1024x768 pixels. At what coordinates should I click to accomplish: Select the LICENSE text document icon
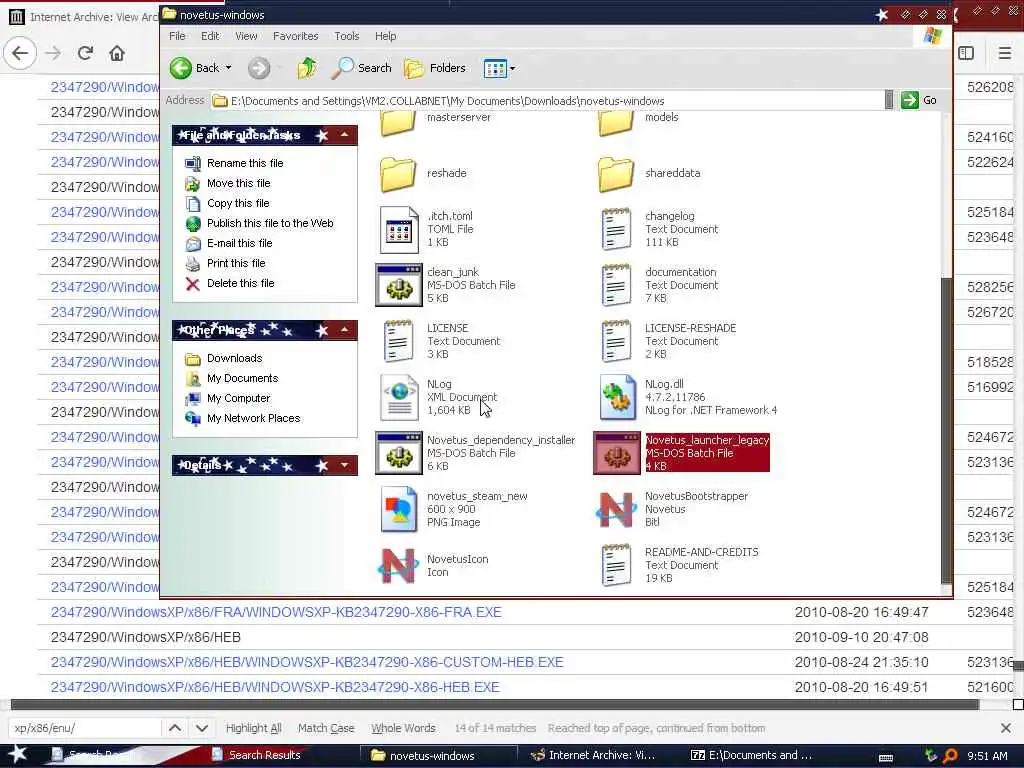click(x=398, y=341)
